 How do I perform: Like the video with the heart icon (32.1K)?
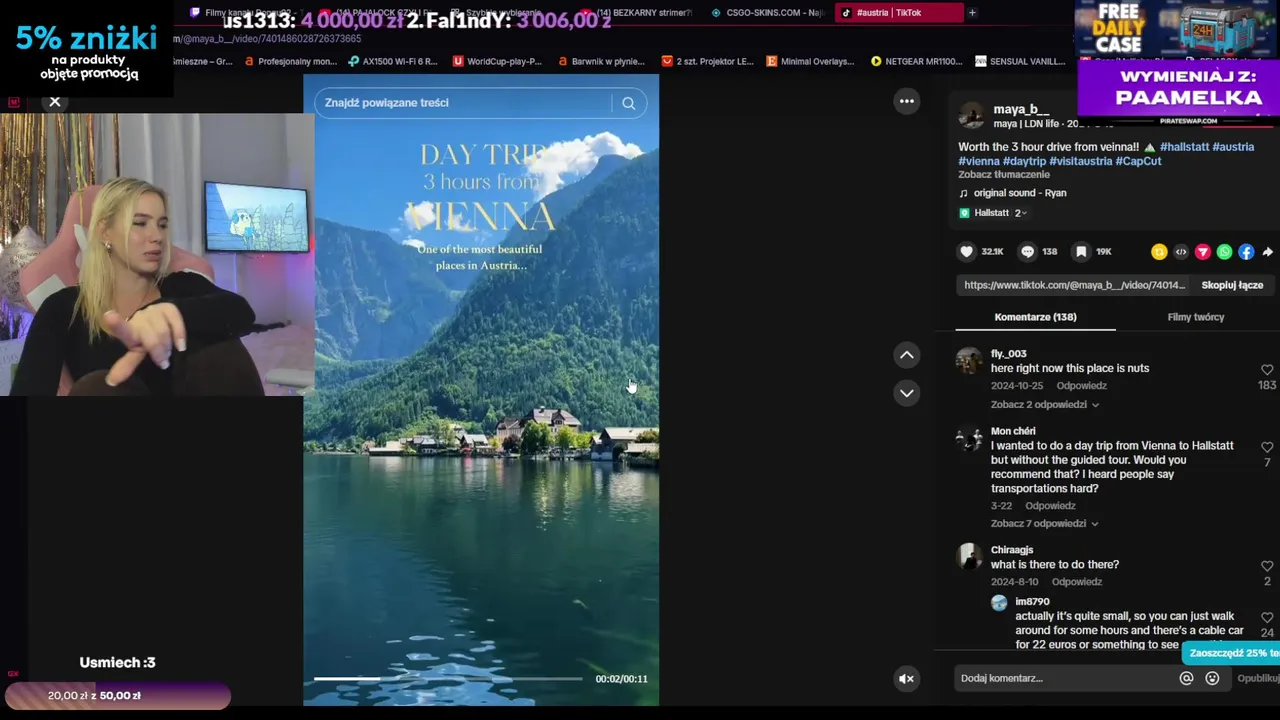tap(966, 252)
